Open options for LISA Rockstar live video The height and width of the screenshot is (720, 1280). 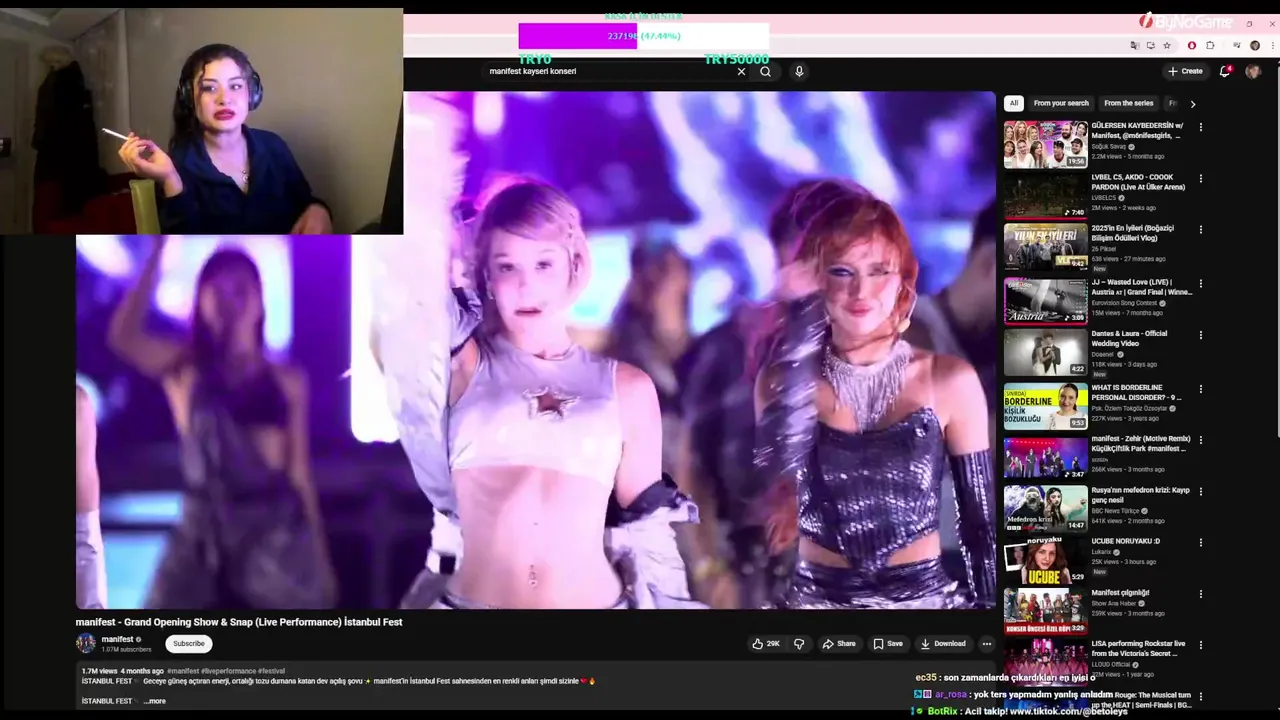coord(1201,645)
